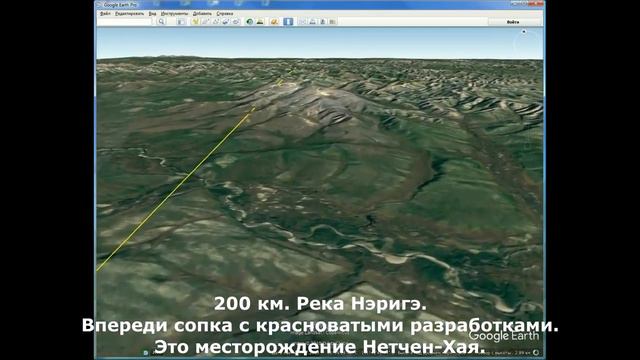Image resolution: width=640 pixels, height=360 pixels.
Task: Open the Добавить menu
Action: click(202, 13)
